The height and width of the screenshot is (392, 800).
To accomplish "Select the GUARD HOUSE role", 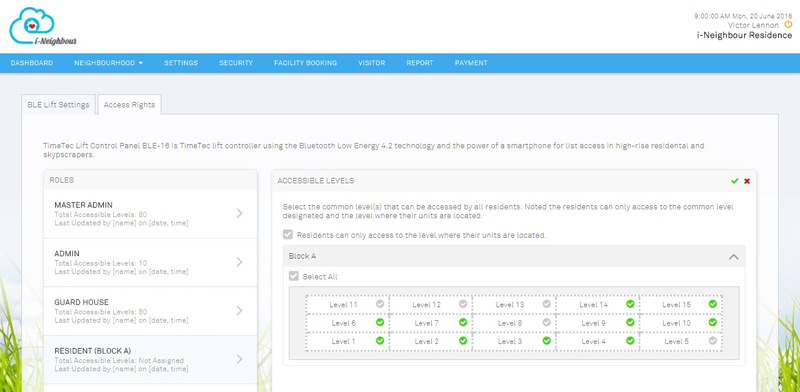I will coord(150,311).
